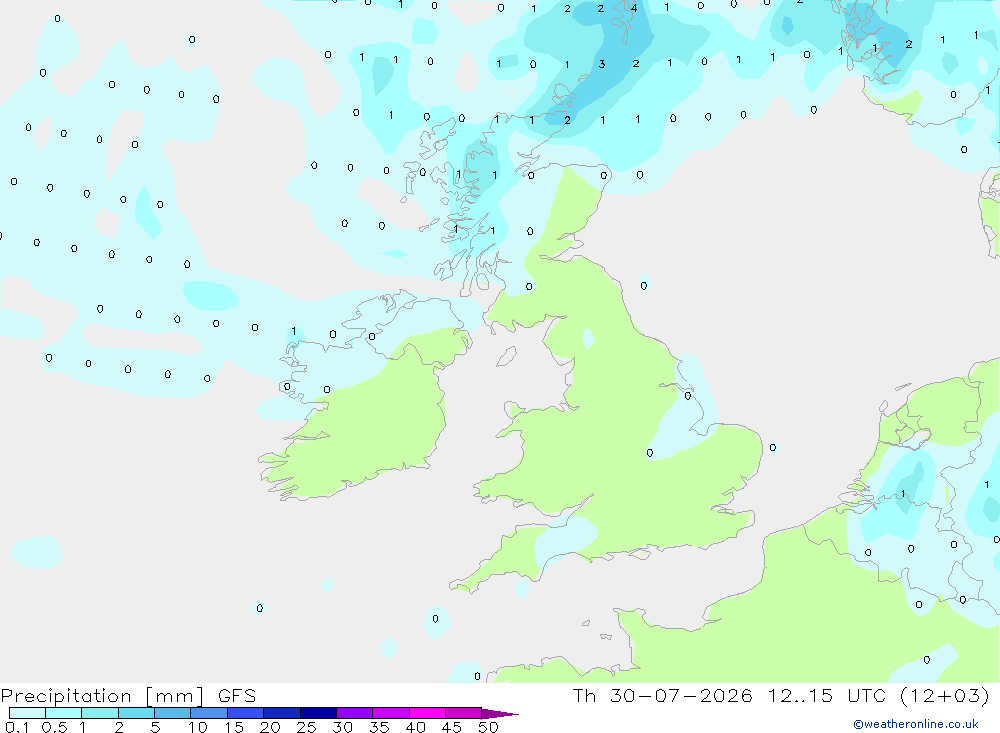Click the 'Precipitation [mm] GFS' title
The width and height of the screenshot is (1000, 733).
[x=128, y=696]
